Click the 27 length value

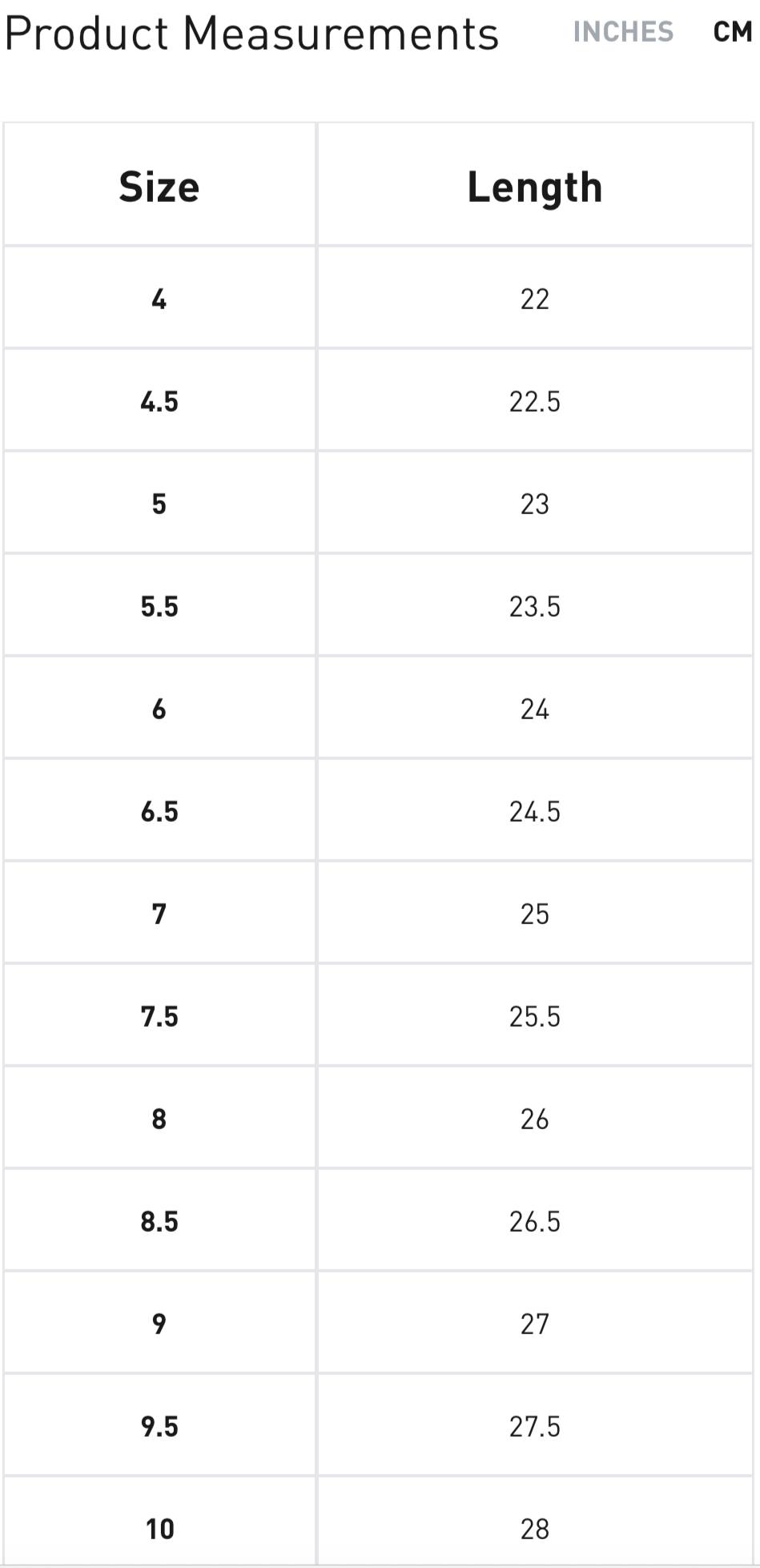(x=534, y=1324)
